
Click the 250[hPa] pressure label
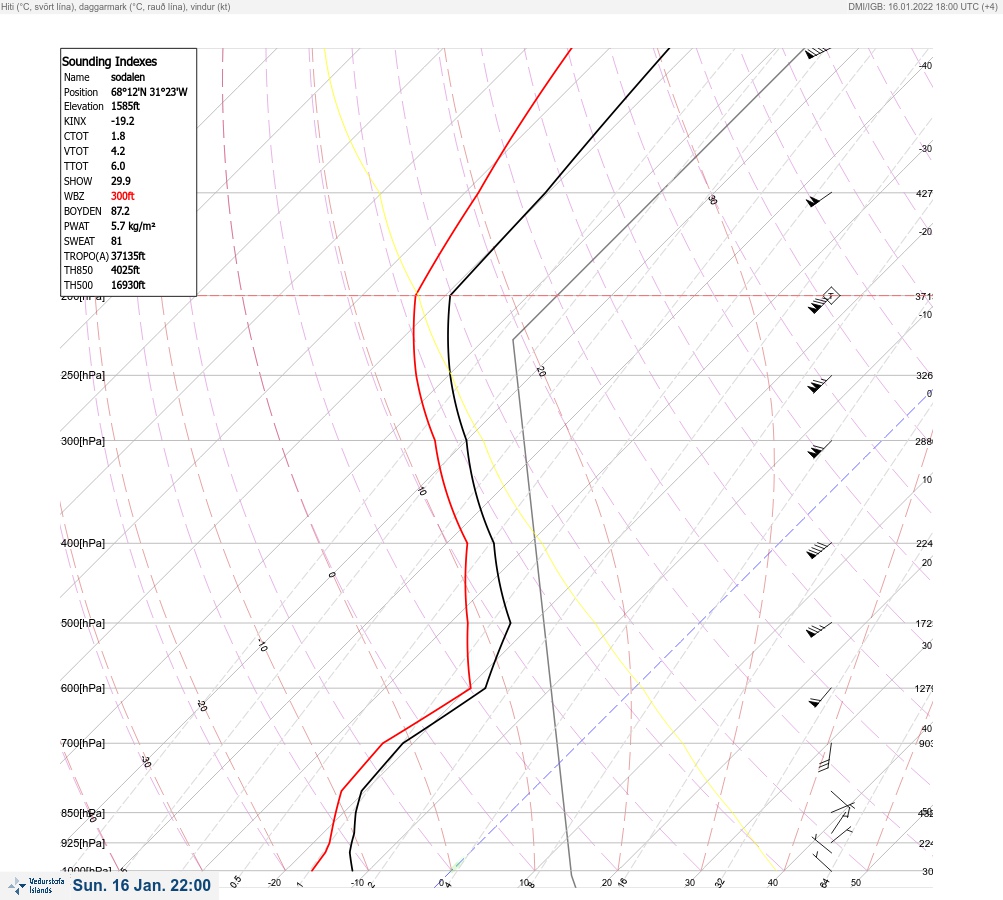point(83,375)
